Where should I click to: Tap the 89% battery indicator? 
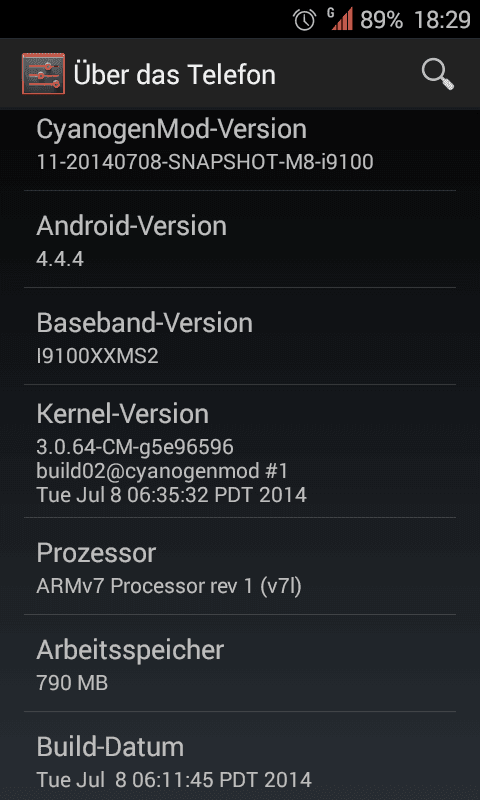(382, 20)
